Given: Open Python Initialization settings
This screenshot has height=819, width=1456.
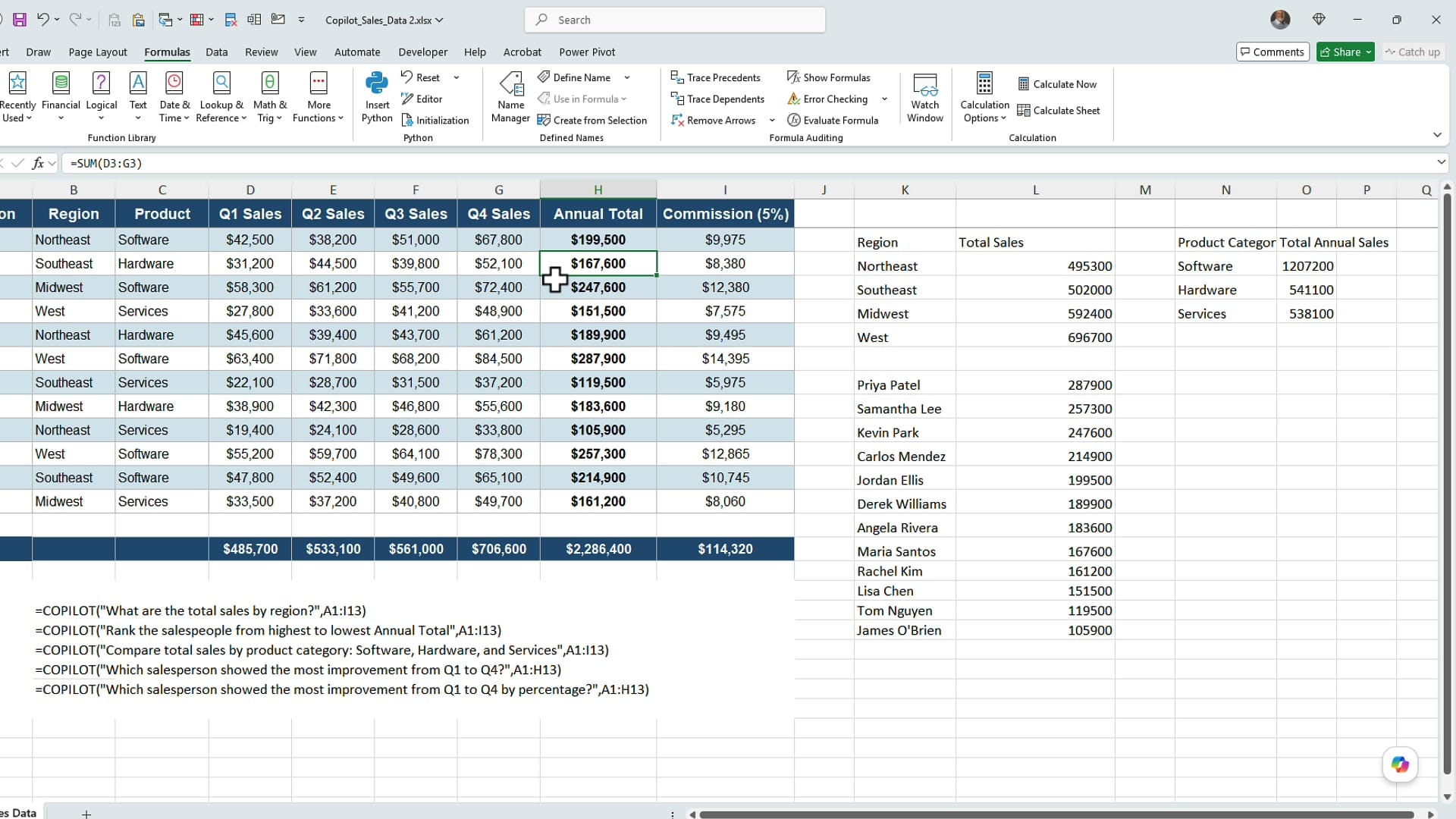Looking at the screenshot, I should pos(435,120).
